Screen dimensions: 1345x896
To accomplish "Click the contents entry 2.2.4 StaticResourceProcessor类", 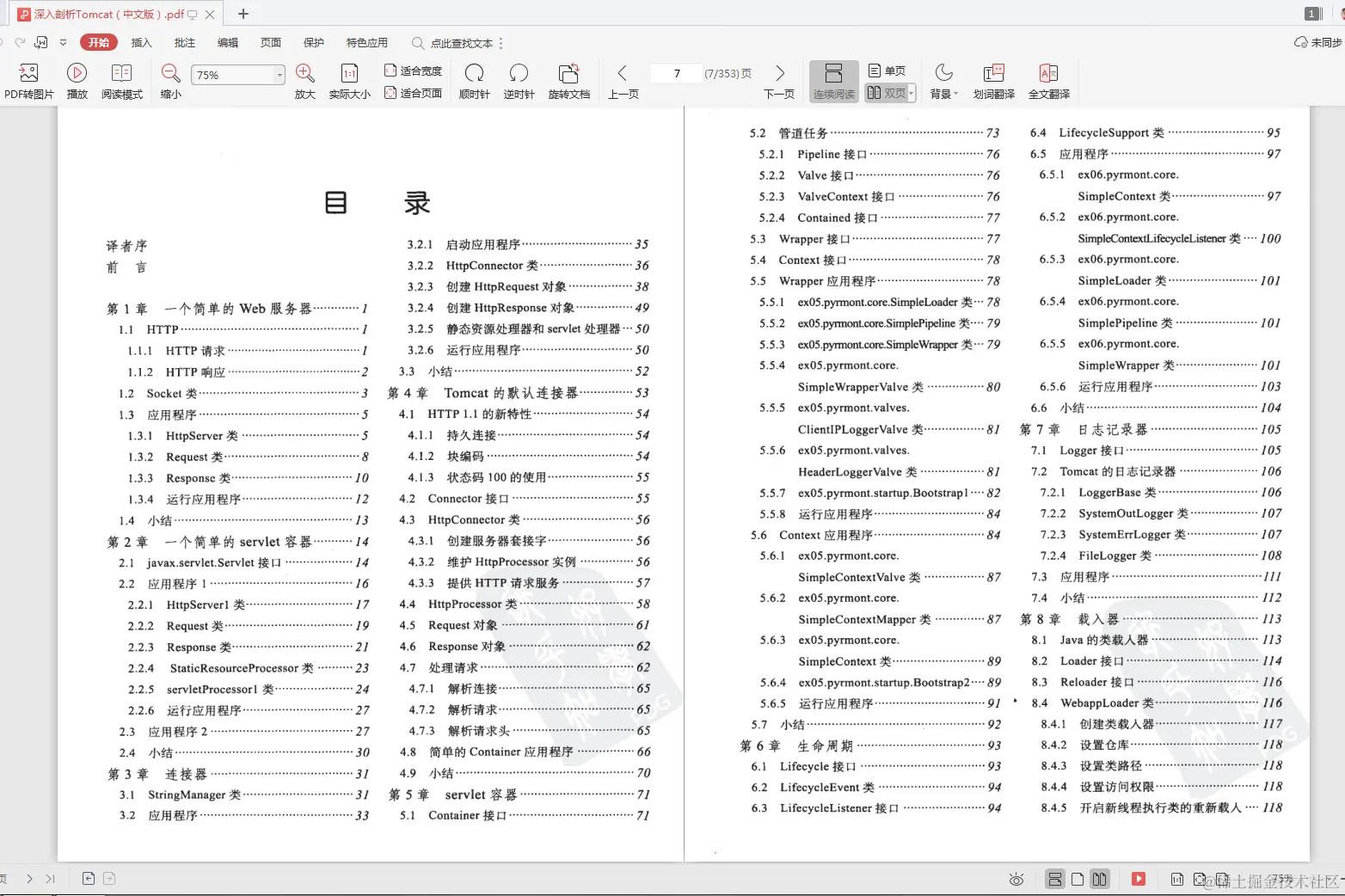I will click(248, 667).
